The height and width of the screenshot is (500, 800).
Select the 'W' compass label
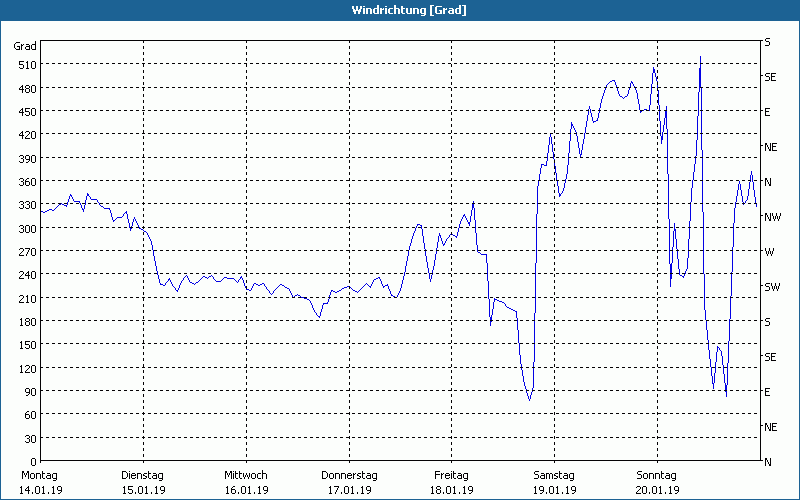point(769,252)
